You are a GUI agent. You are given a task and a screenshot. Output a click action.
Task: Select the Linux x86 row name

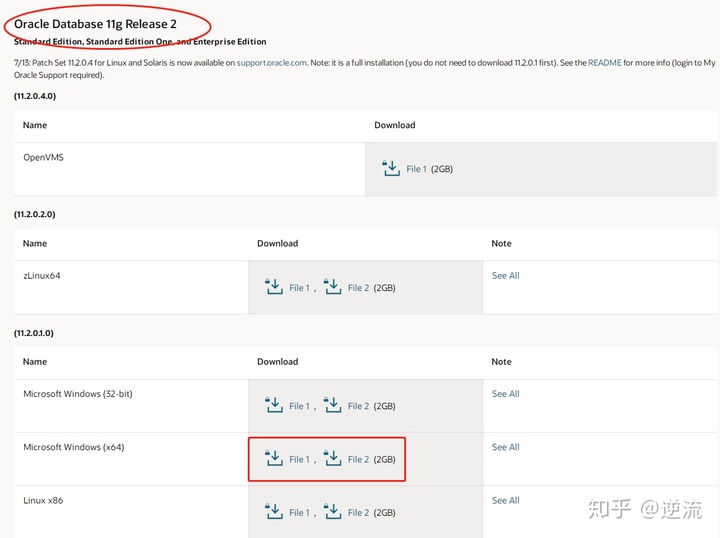[x=43, y=500]
